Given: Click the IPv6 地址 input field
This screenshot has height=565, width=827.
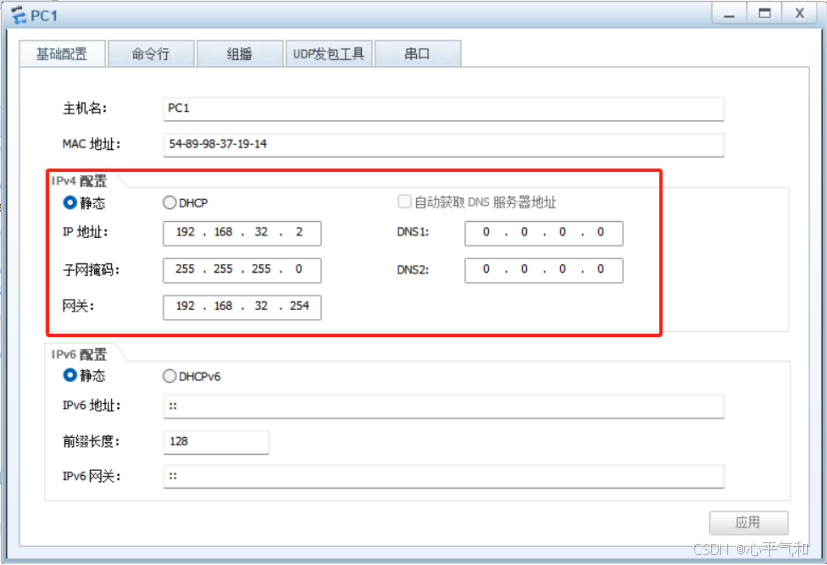Looking at the screenshot, I should point(444,406).
